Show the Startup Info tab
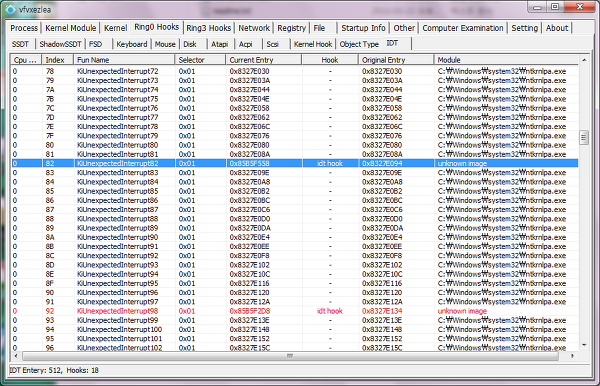The image size is (600, 386). click(363, 28)
